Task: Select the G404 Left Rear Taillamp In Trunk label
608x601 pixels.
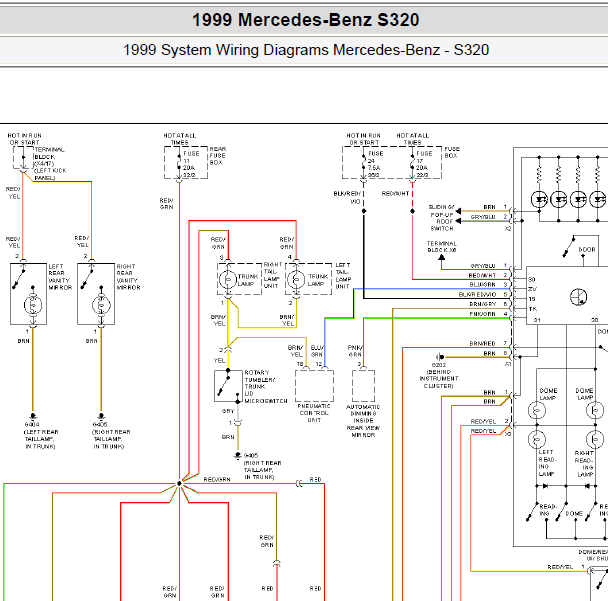Action: tap(41, 436)
